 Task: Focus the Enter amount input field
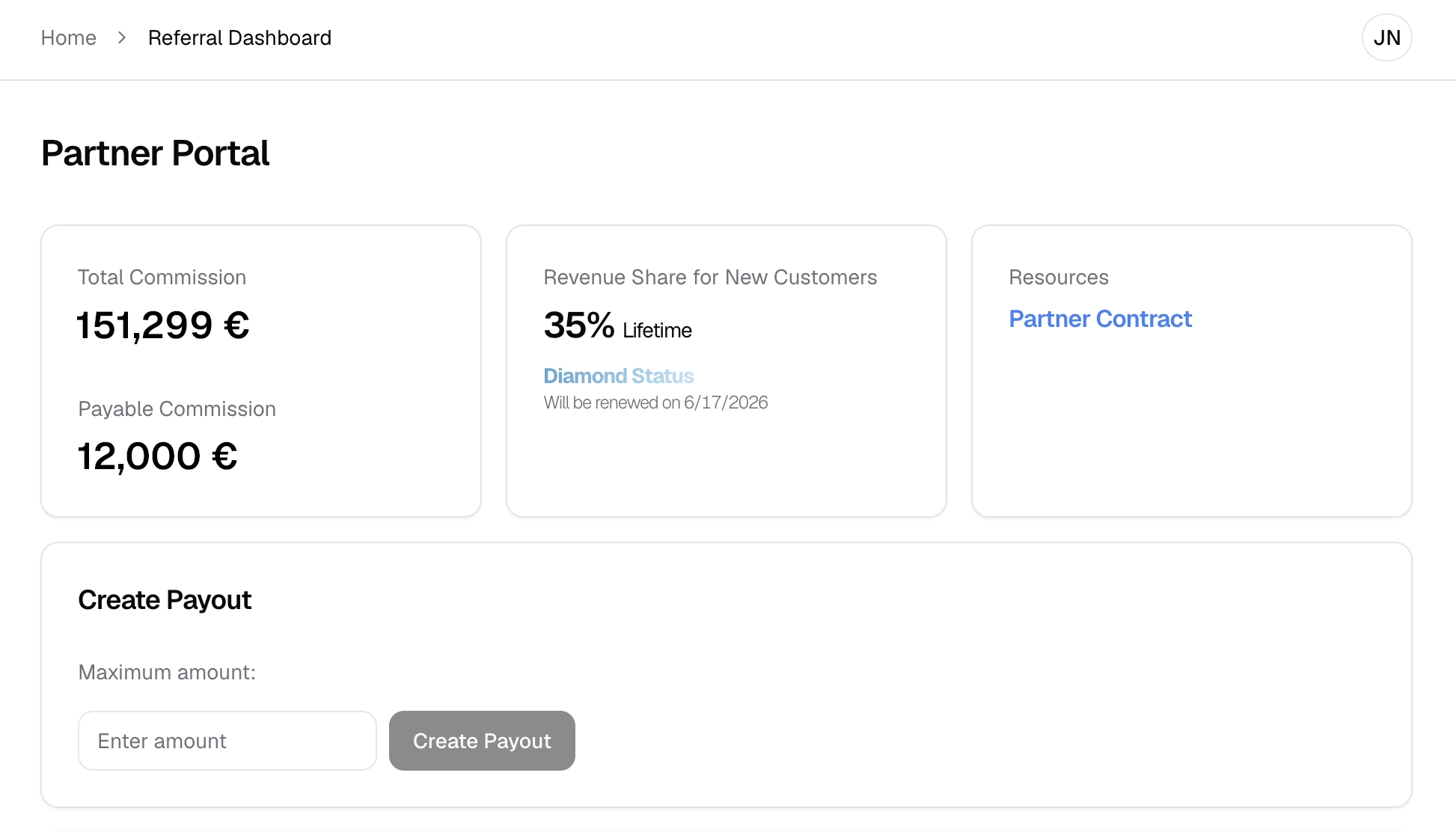227,741
